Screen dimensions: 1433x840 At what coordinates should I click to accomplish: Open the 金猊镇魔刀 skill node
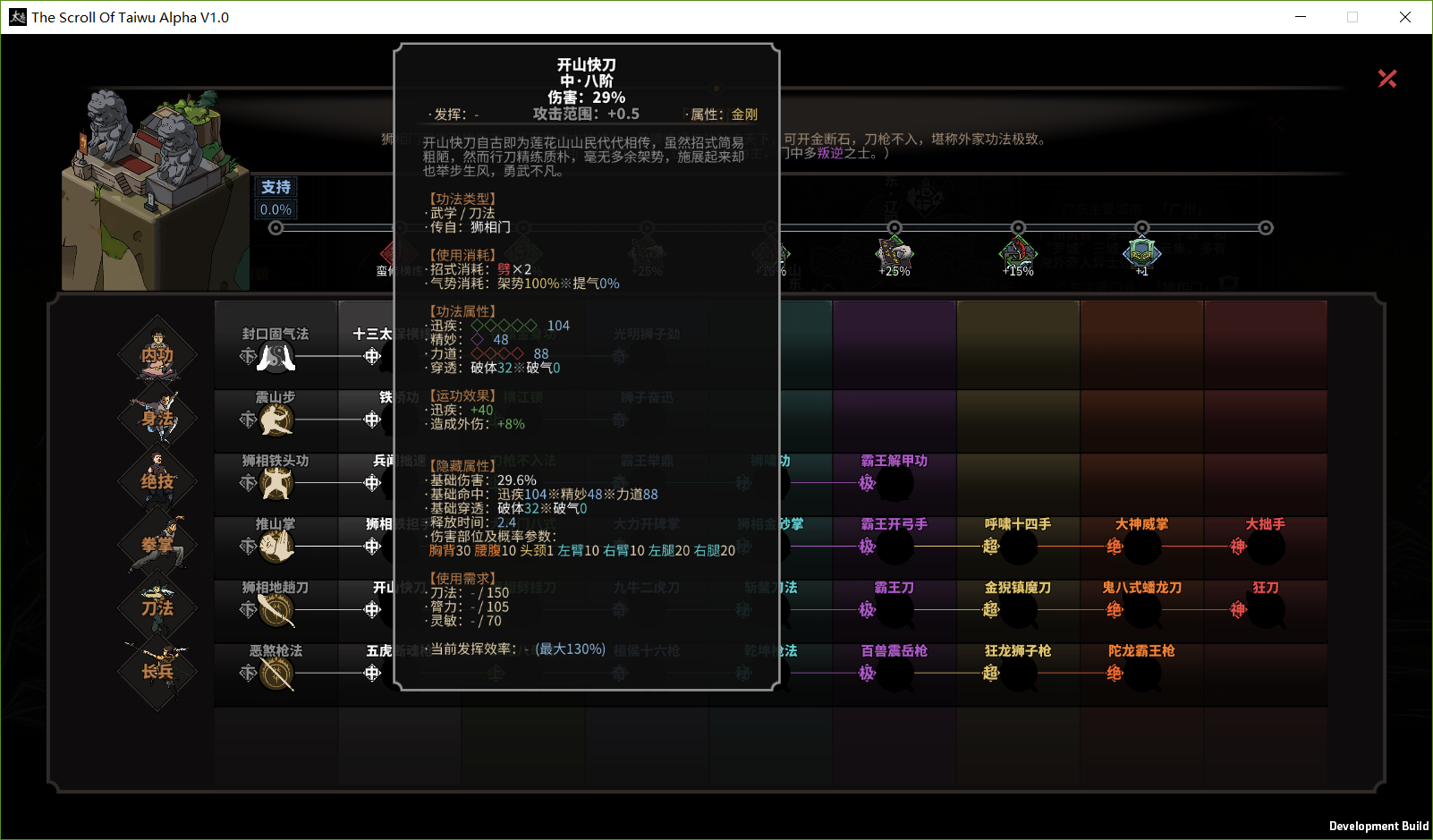(1018, 610)
